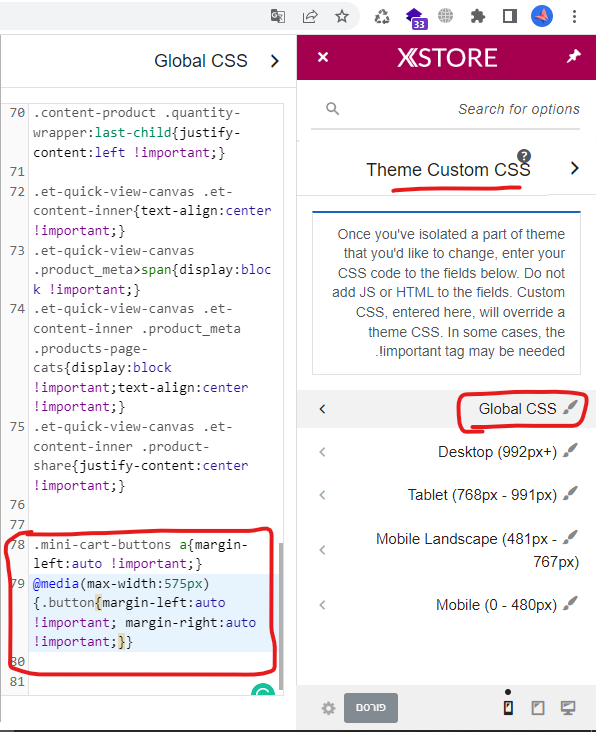Click the brush icon beside Tablet

point(570,493)
